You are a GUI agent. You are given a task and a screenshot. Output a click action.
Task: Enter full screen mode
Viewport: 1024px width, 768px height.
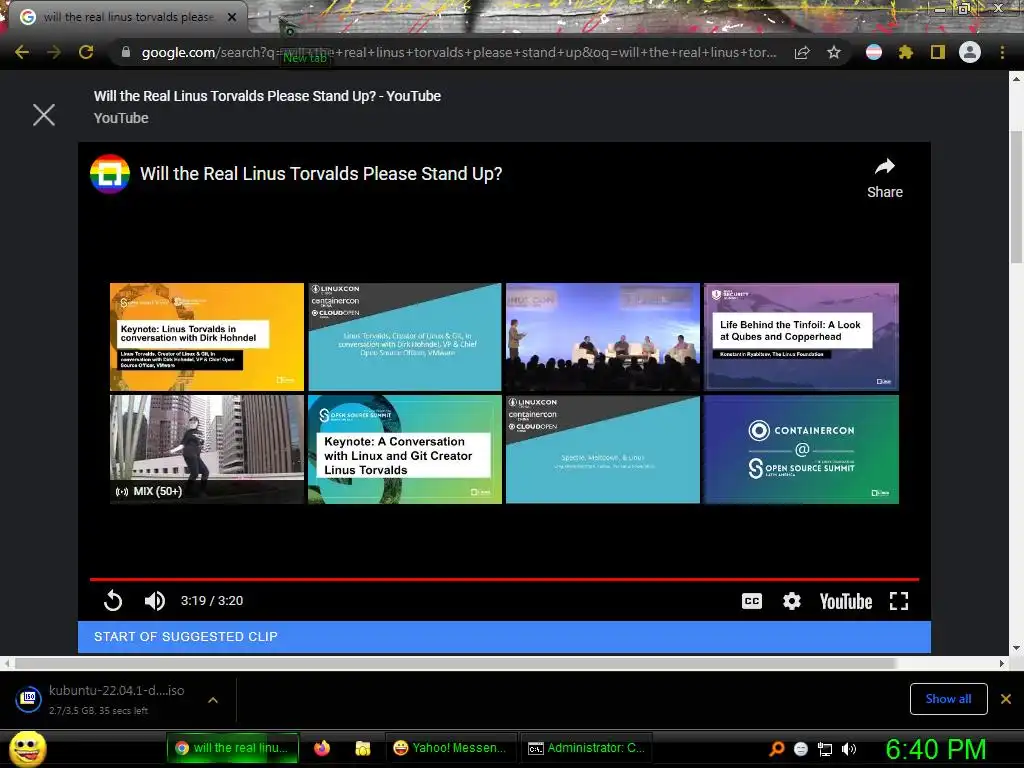coord(899,601)
